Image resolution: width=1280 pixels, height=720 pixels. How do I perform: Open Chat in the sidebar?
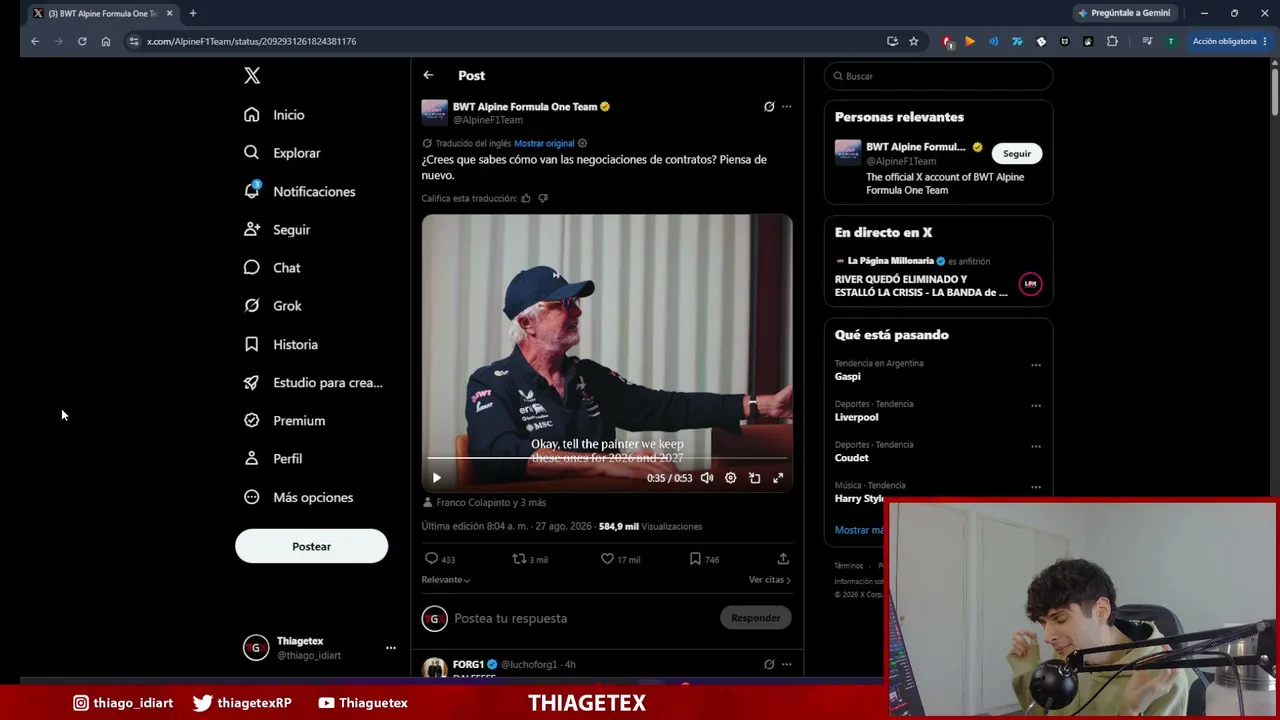click(272, 268)
